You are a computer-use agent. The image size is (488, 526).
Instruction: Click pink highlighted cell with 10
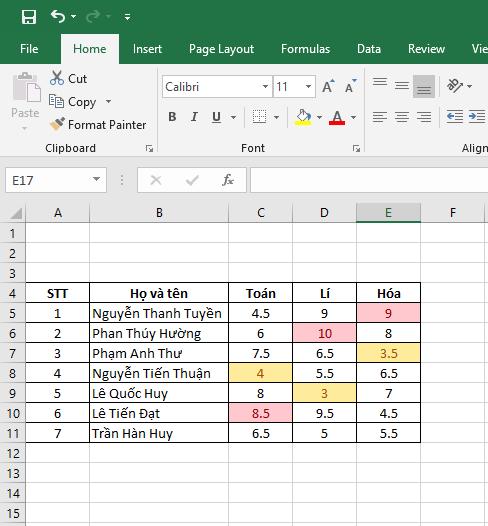tap(324, 333)
